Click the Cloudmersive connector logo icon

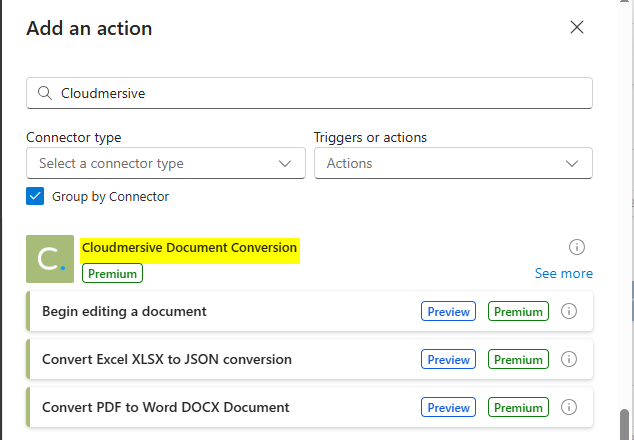[50, 259]
